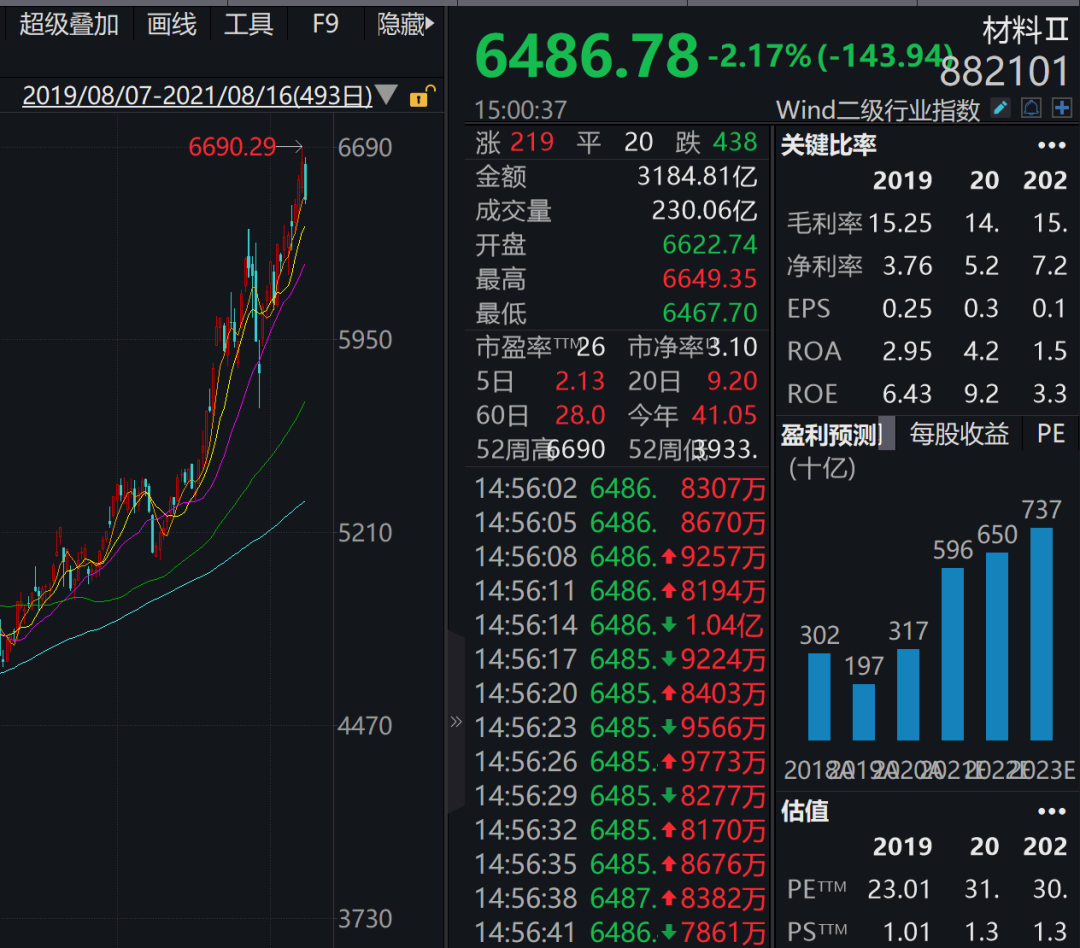Open more options for 关键比率 panel

coord(1051,145)
